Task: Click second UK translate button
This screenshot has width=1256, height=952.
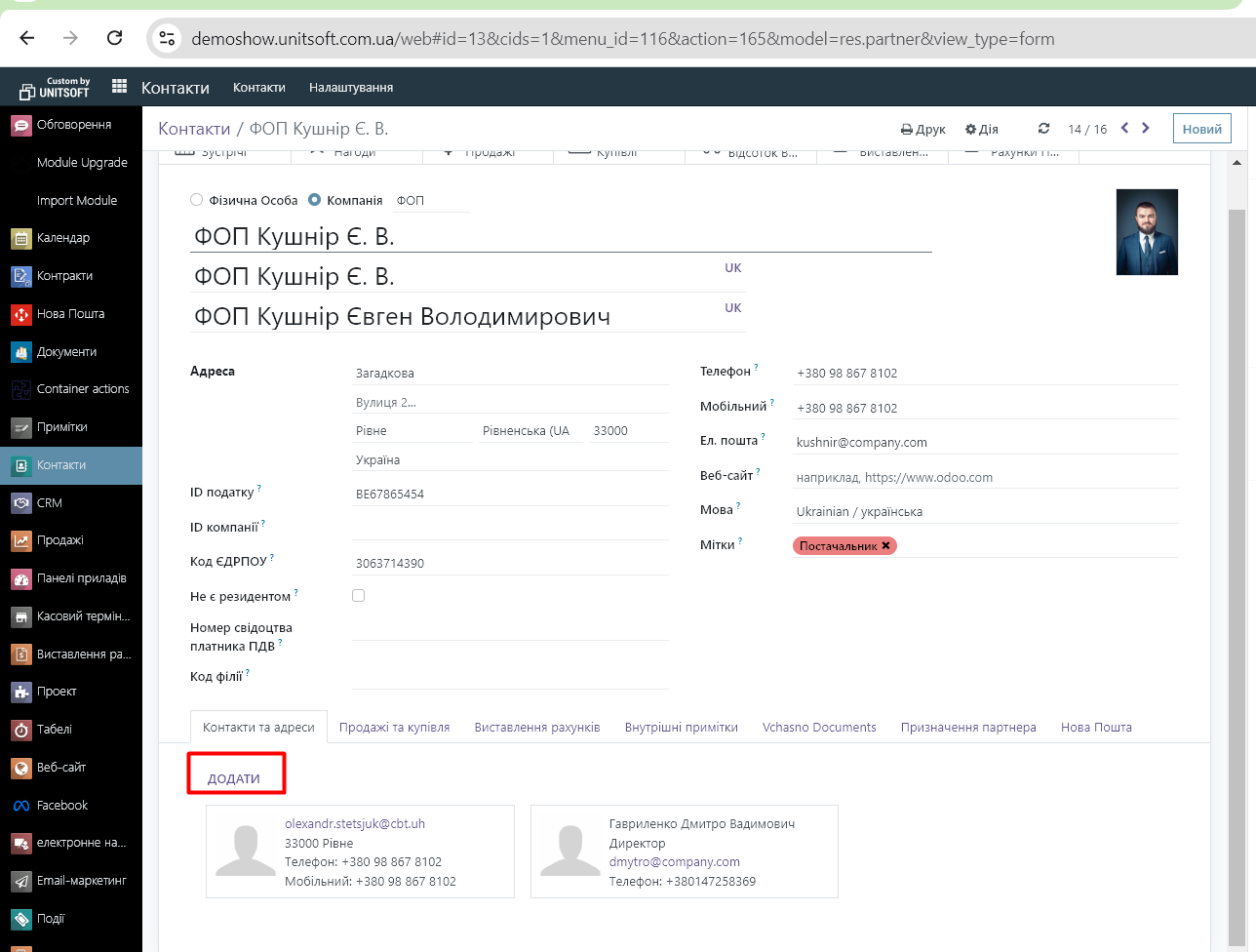Action: coord(733,308)
